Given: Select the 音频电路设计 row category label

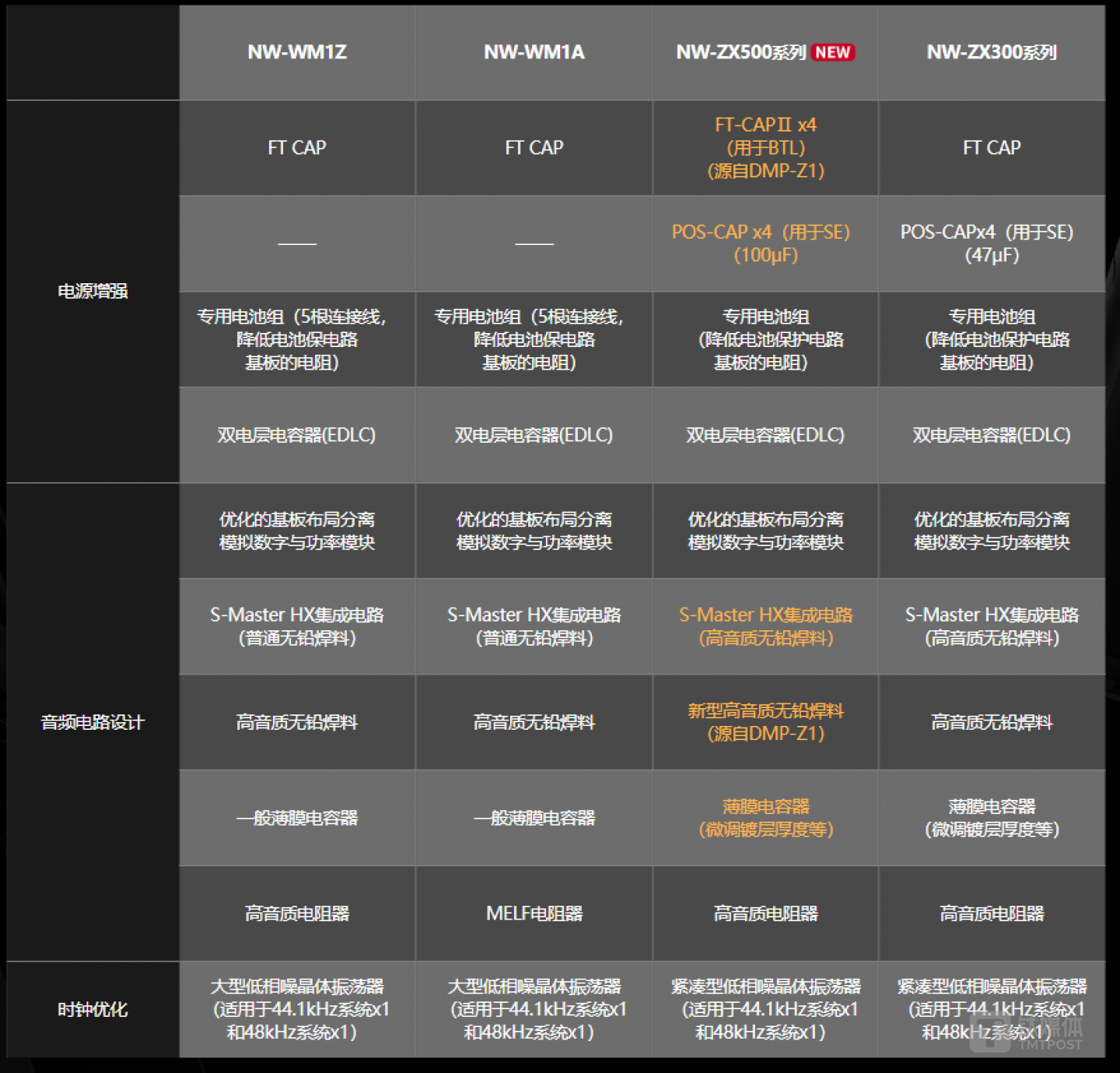Looking at the screenshot, I should (x=93, y=722).
